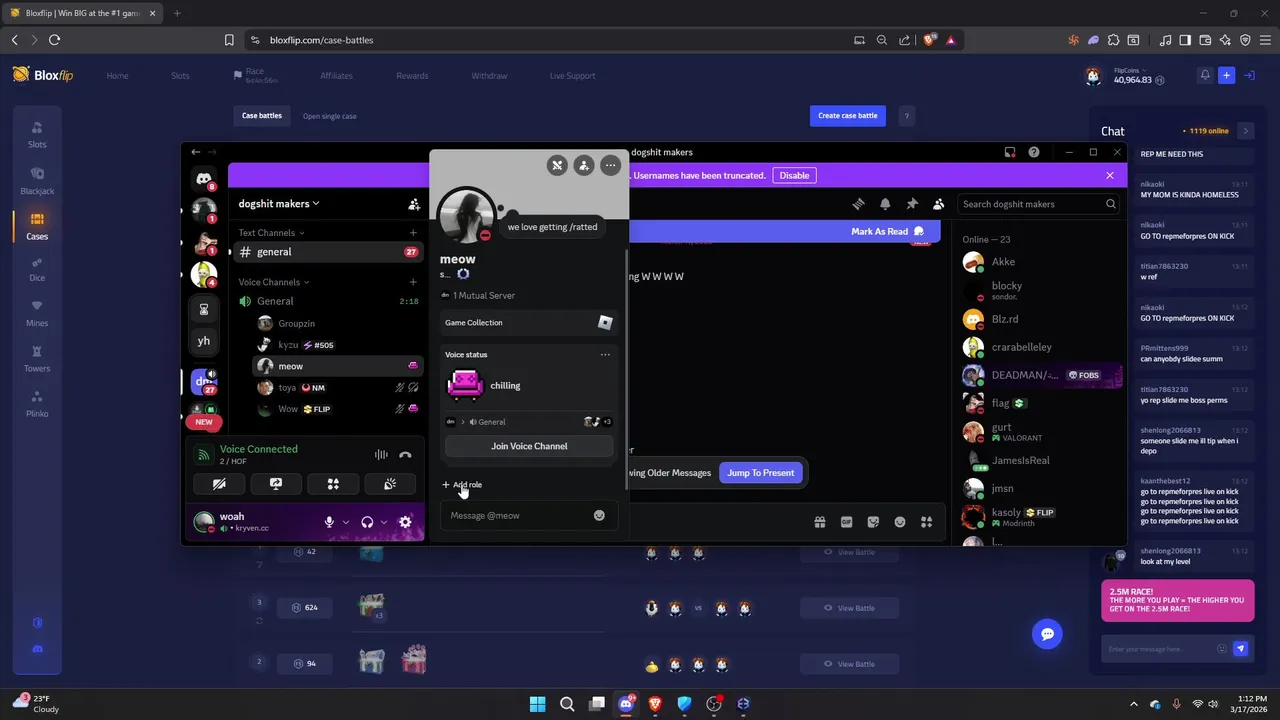Start screen share in voice panel

(x=276, y=484)
